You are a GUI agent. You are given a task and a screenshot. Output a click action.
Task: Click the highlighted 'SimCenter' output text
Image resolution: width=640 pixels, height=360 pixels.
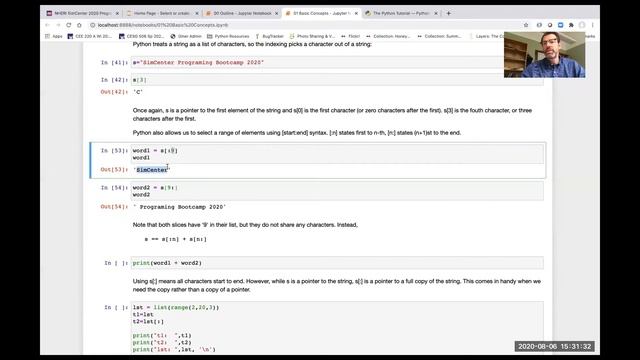[152, 170]
